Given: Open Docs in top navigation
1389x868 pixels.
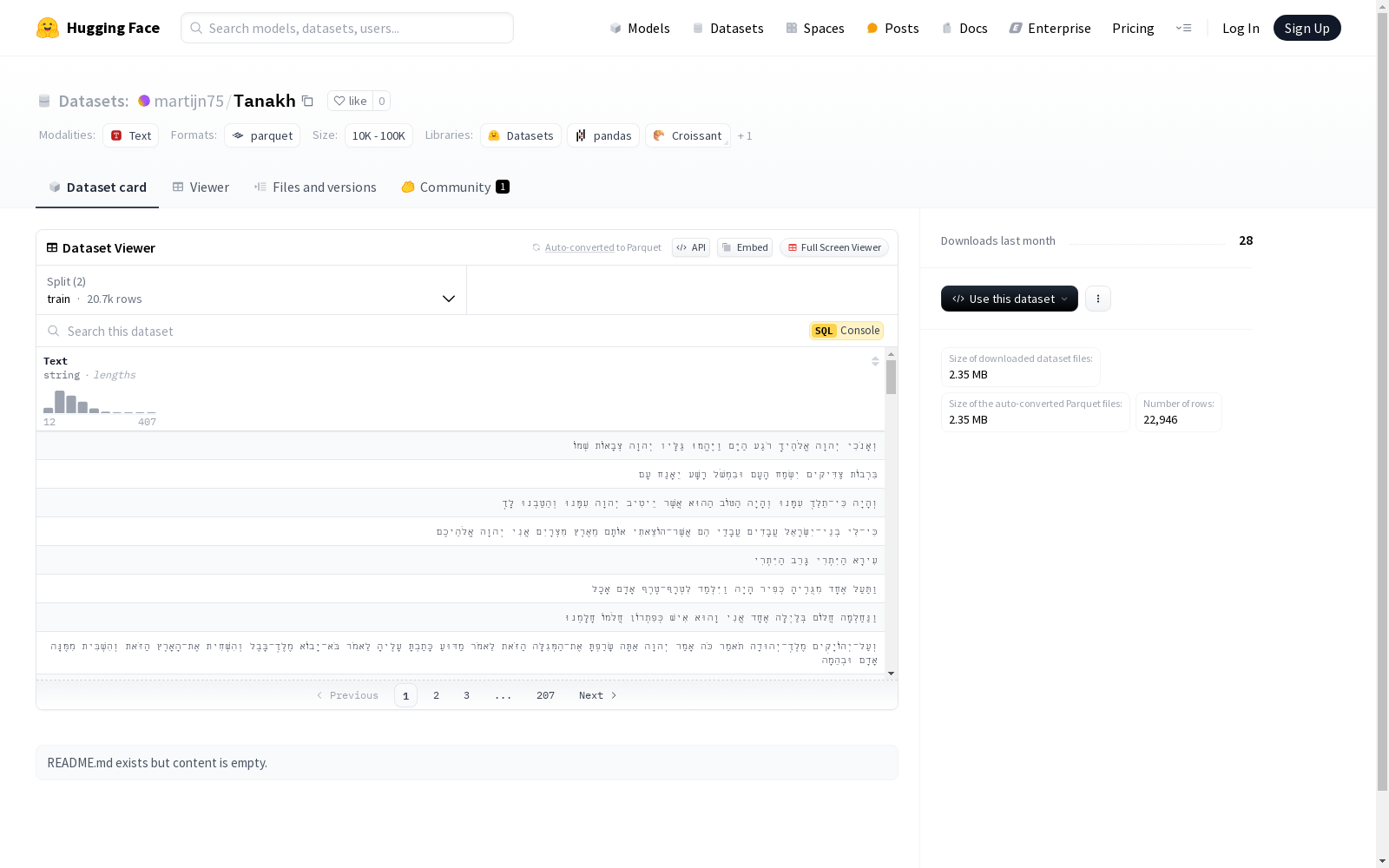Looking at the screenshot, I should (964, 28).
